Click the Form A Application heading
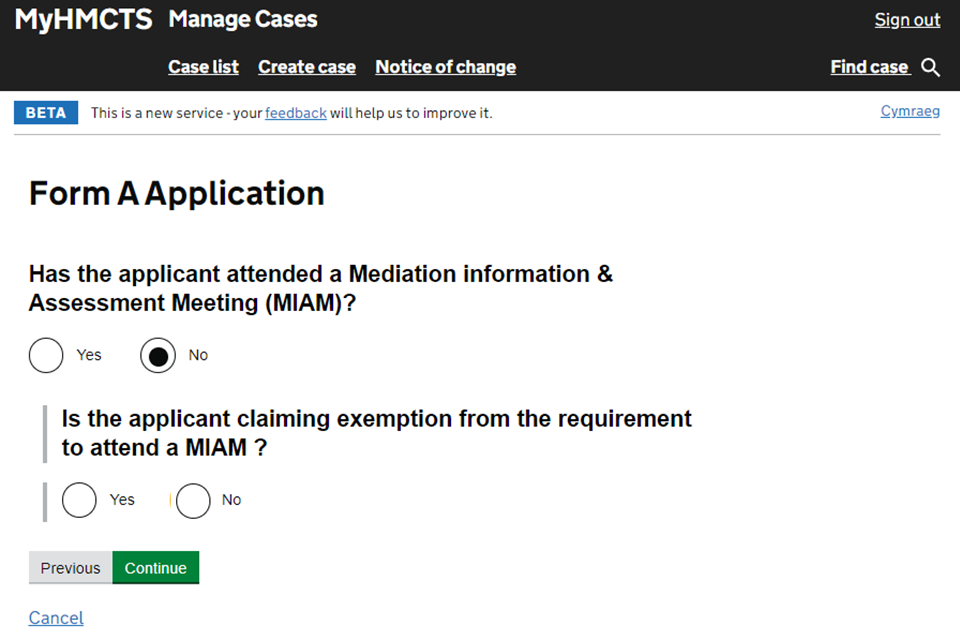This screenshot has width=960, height=640. click(177, 193)
